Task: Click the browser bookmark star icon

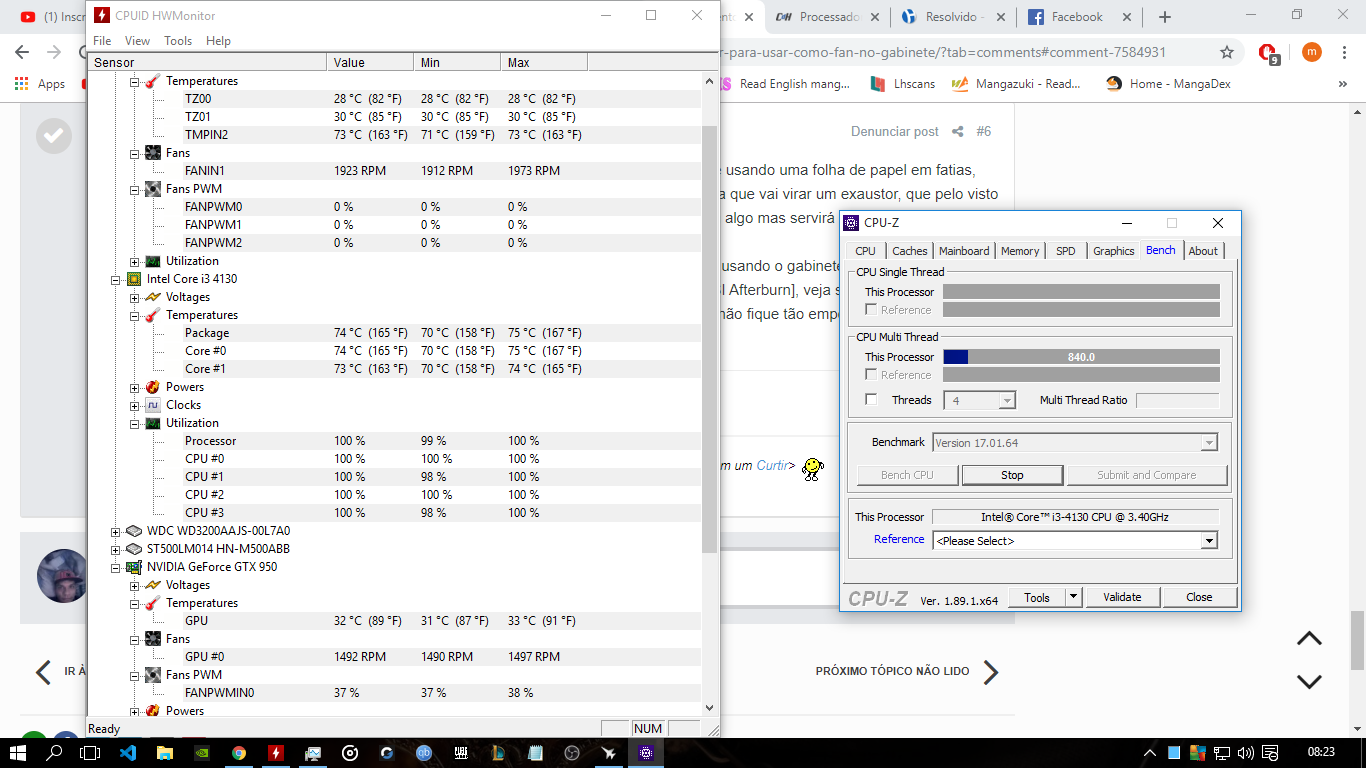Action: click(x=1227, y=52)
